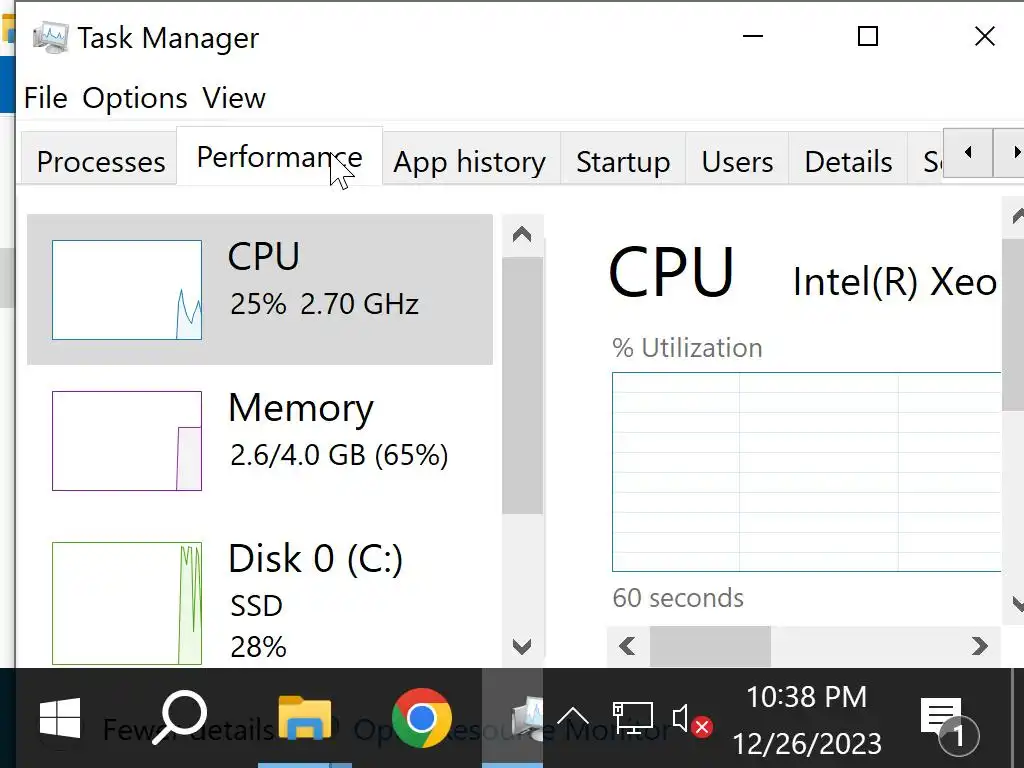Select the CPU performance graph thumbnail
The image size is (1024, 768).
pyautogui.click(x=127, y=290)
